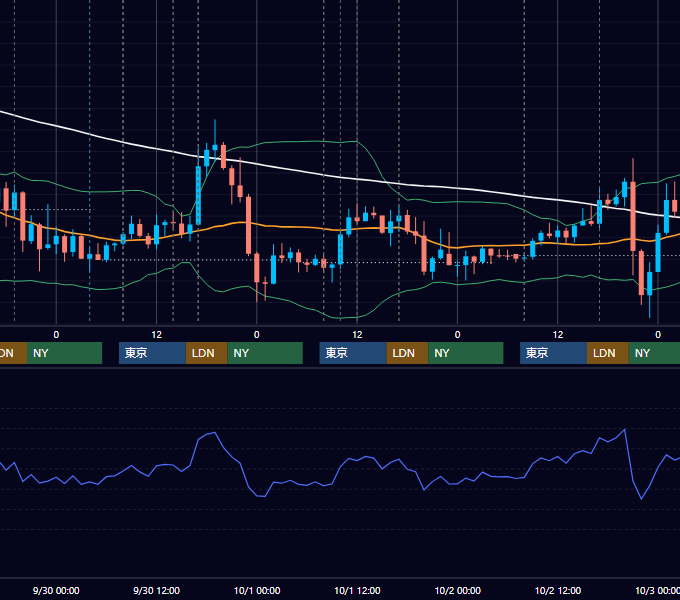Click the leftmost NY session block
Screen dimensions: 680x600
64,353
